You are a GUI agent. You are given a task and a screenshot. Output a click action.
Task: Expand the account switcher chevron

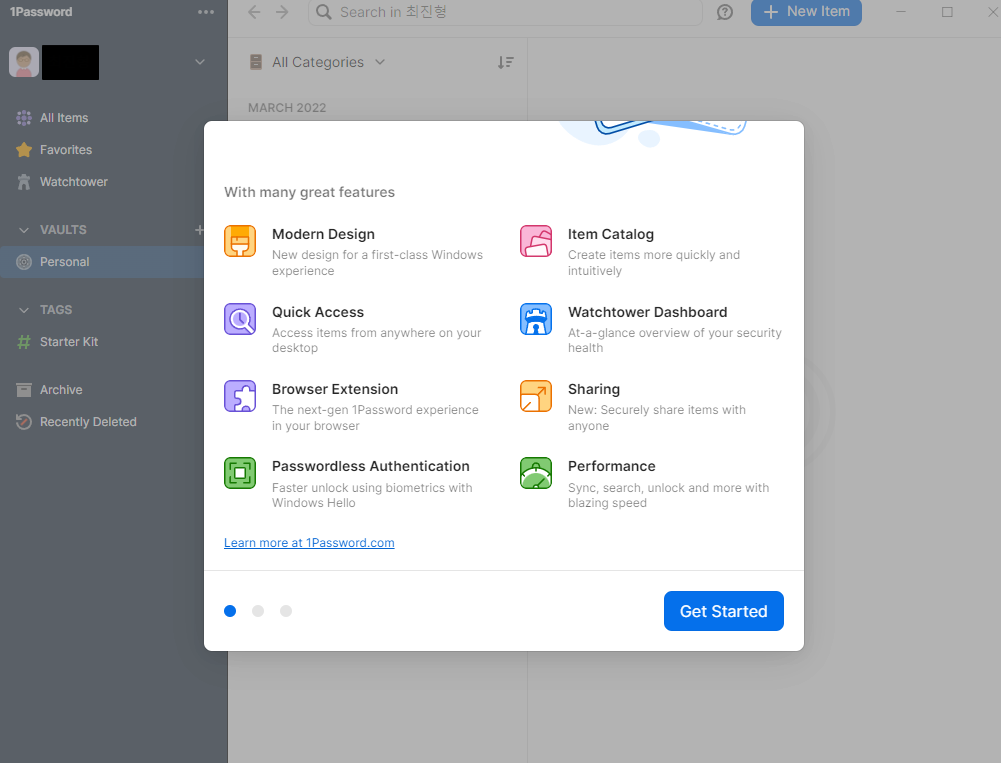[x=200, y=62]
